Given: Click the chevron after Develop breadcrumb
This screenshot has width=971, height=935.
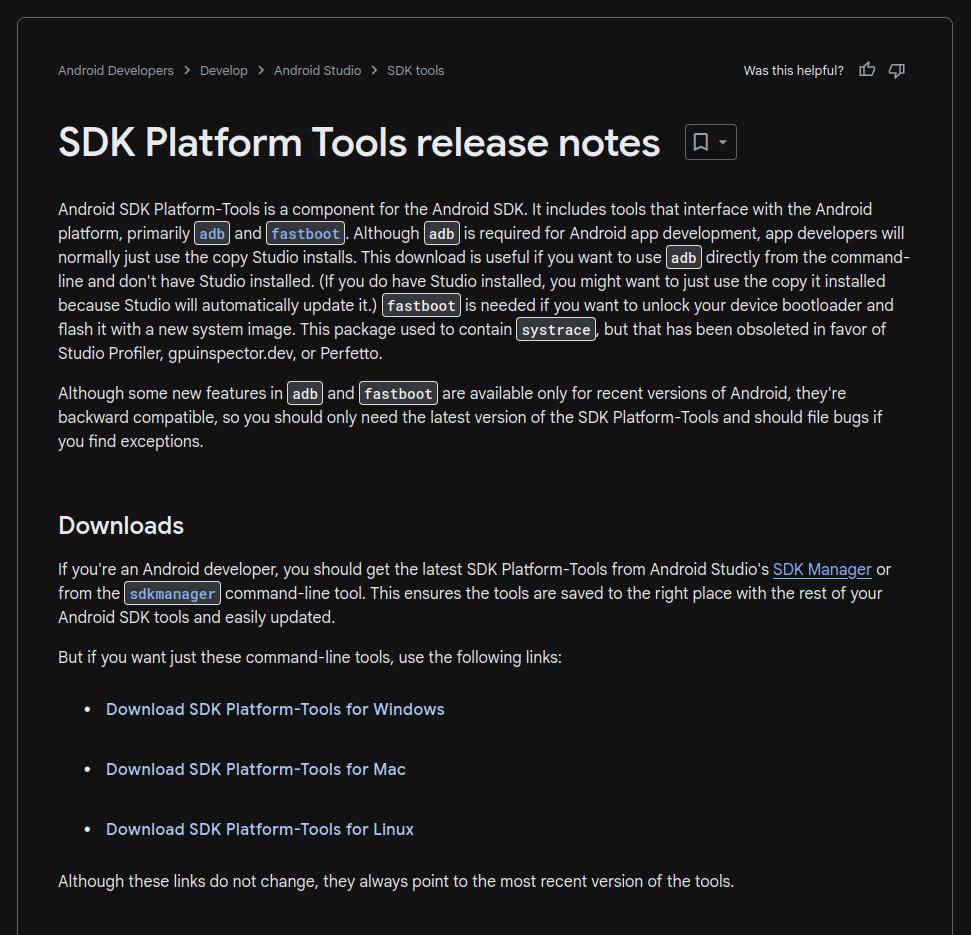Looking at the screenshot, I should (x=261, y=71).
